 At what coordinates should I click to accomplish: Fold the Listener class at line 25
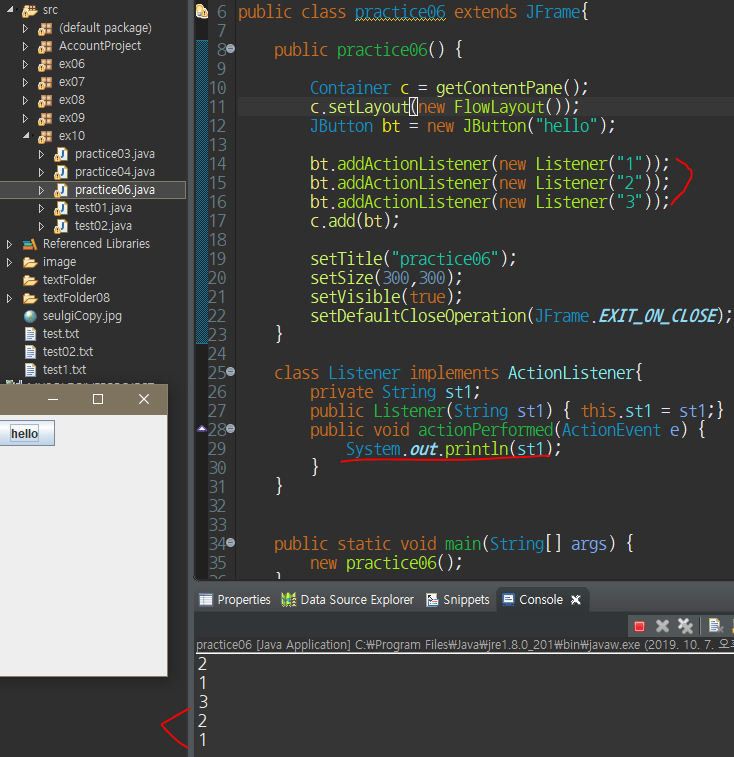[230, 372]
